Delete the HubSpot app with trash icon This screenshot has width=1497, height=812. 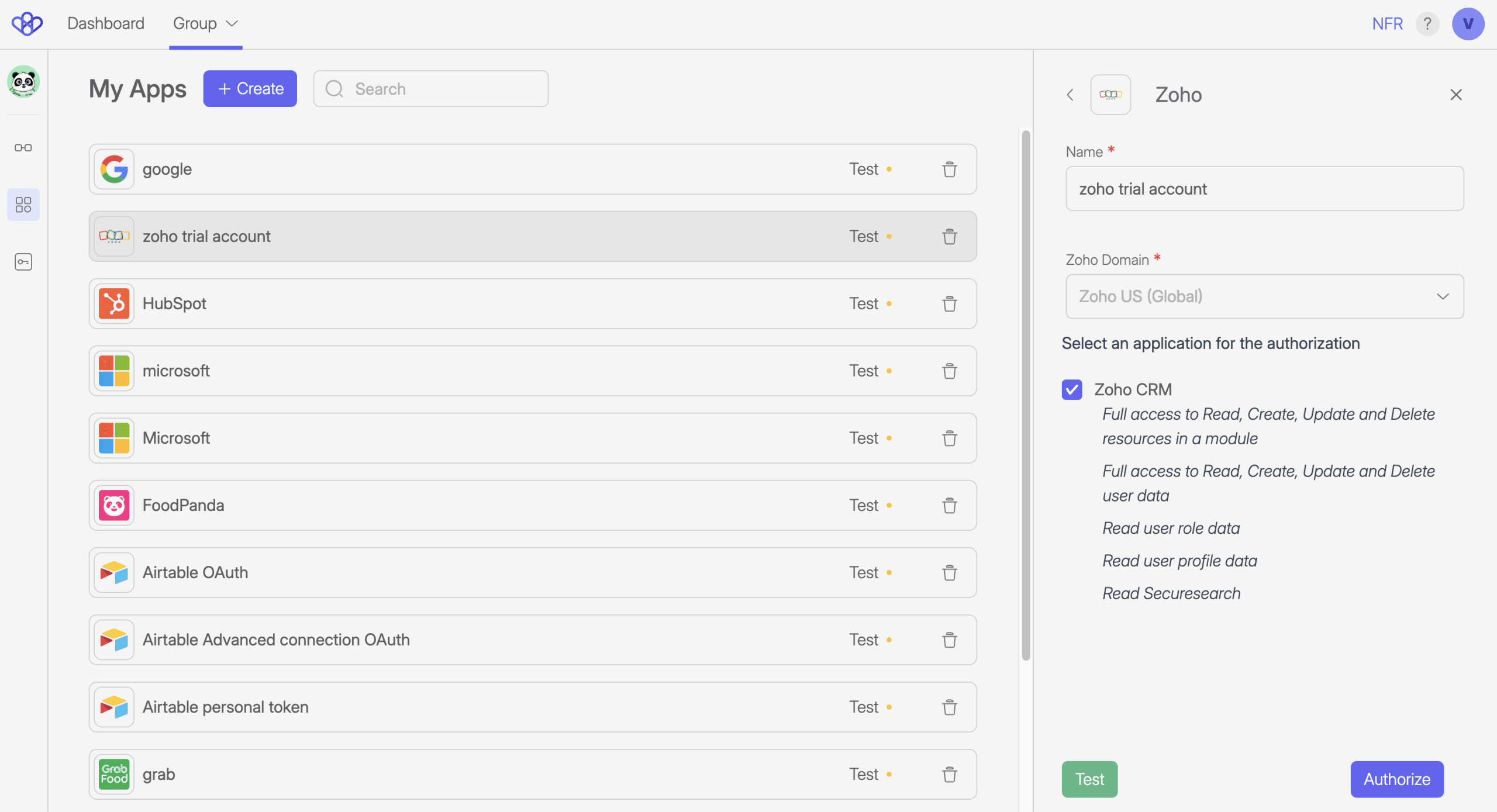click(x=950, y=304)
